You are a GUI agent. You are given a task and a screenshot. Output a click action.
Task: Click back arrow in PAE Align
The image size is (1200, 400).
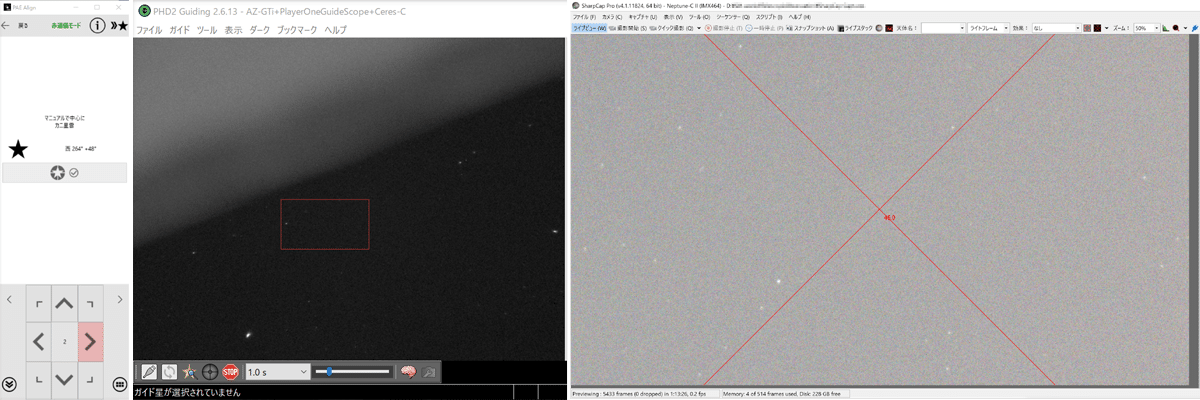tap(6, 25)
